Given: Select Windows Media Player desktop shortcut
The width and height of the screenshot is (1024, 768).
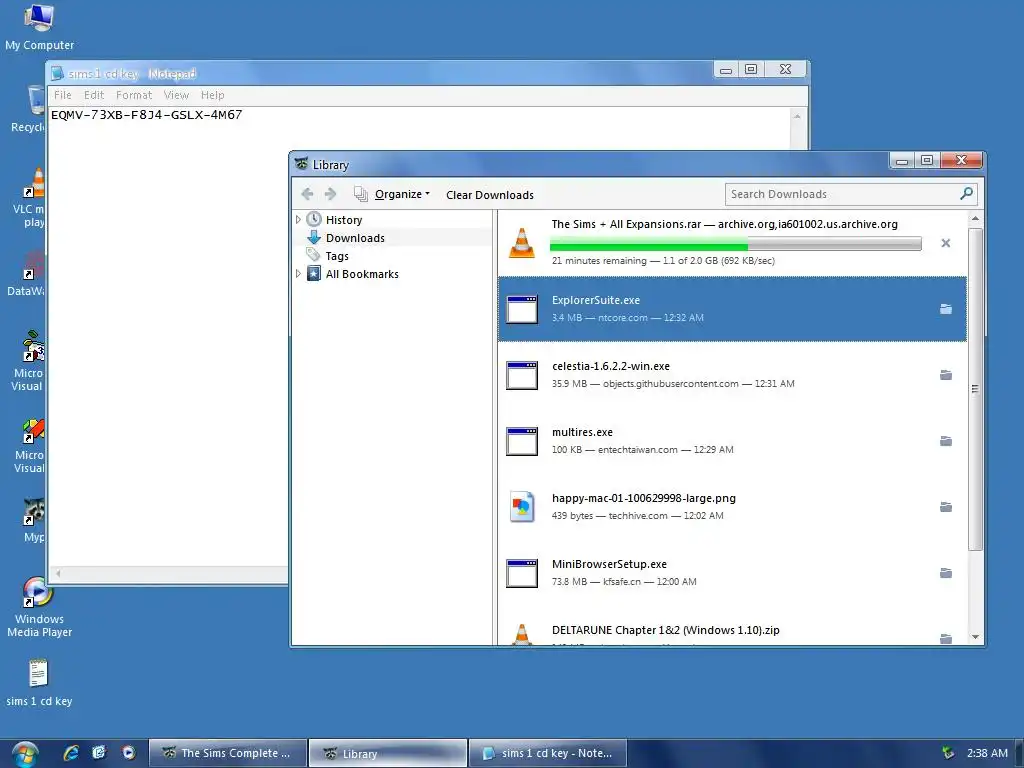Looking at the screenshot, I should coord(39,607).
